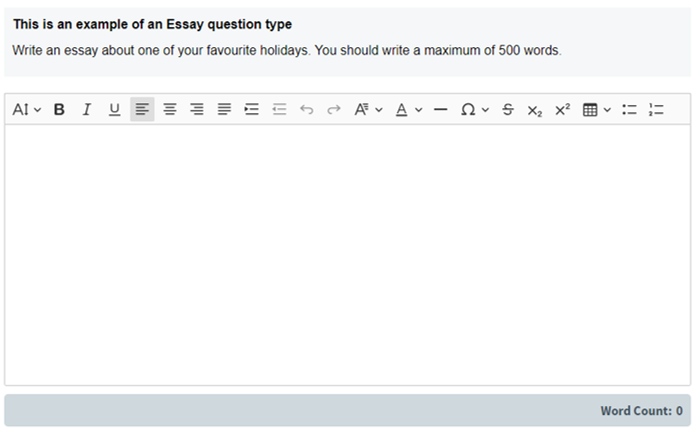Open the insert table dropdown
This screenshot has width=697, height=432.
pos(596,110)
